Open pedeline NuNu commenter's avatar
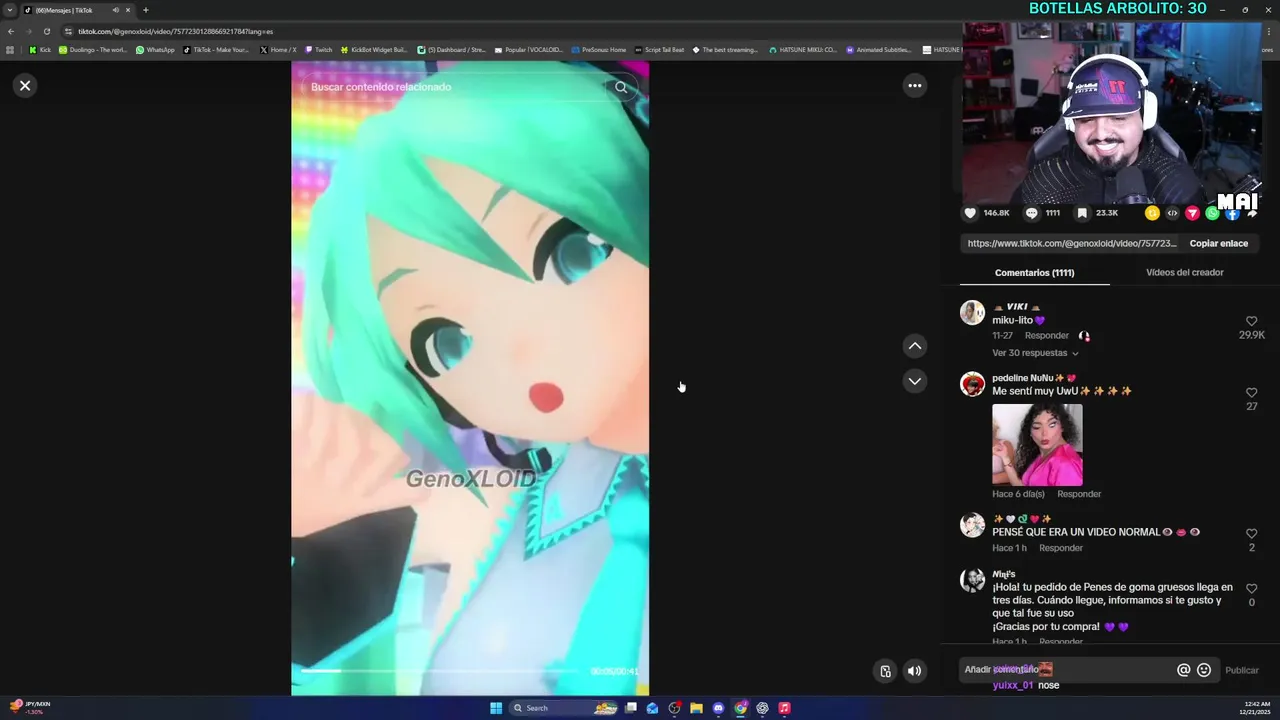 (x=972, y=384)
